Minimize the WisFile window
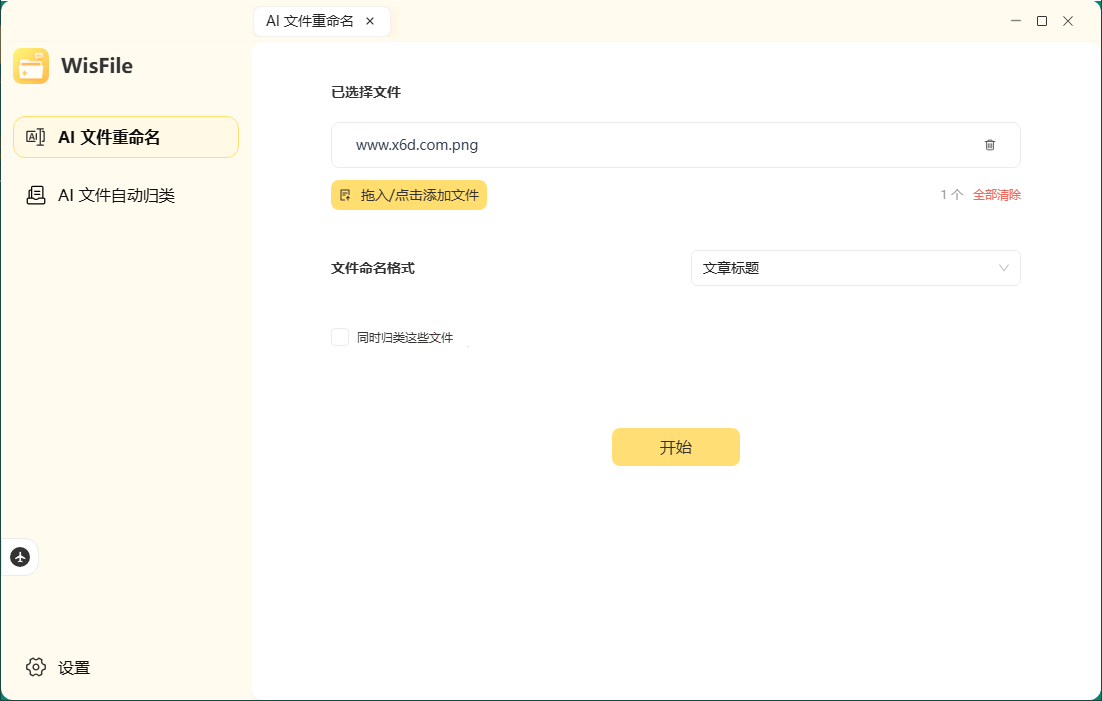The height and width of the screenshot is (701, 1102). point(1015,20)
